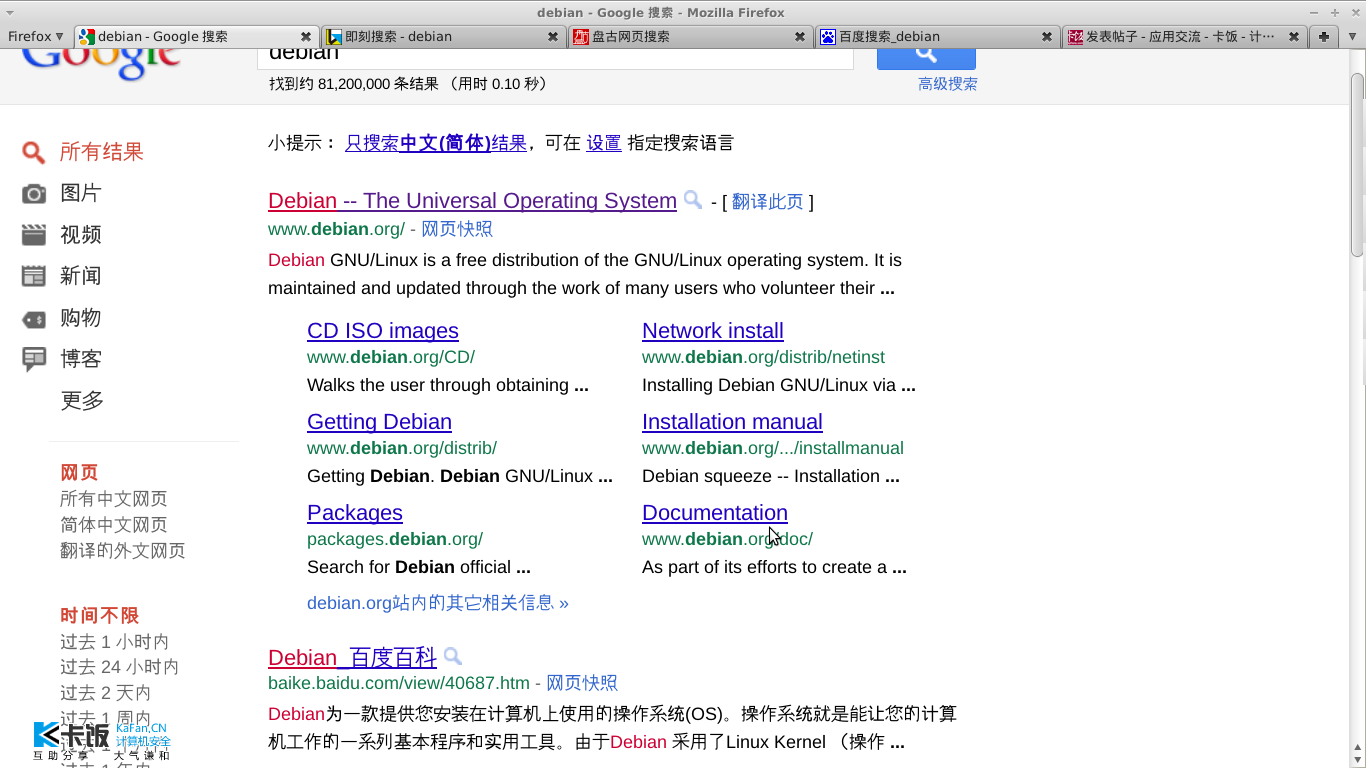The width and height of the screenshot is (1366, 768).
Task: Open the Getting Debian sitelink
Action: (379, 422)
